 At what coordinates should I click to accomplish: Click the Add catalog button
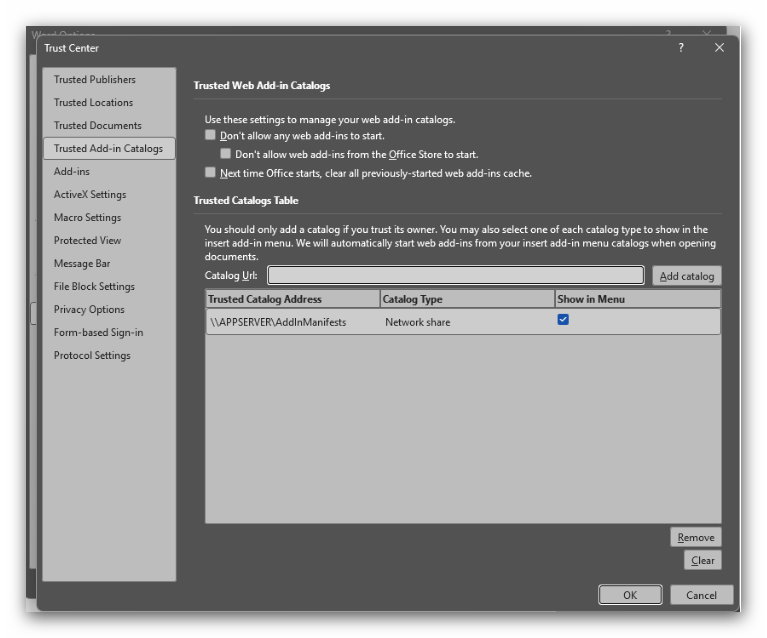(x=687, y=276)
